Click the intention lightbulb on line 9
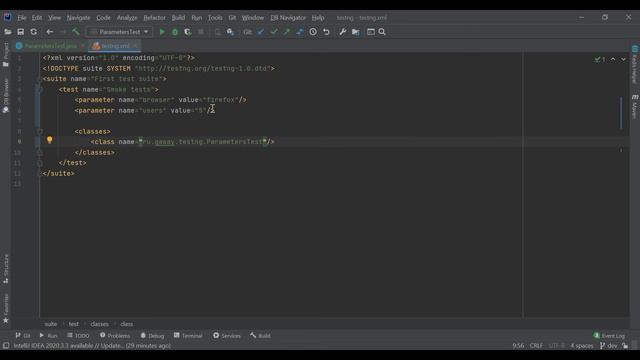Viewport: 640px width, 360px height. tap(49, 140)
